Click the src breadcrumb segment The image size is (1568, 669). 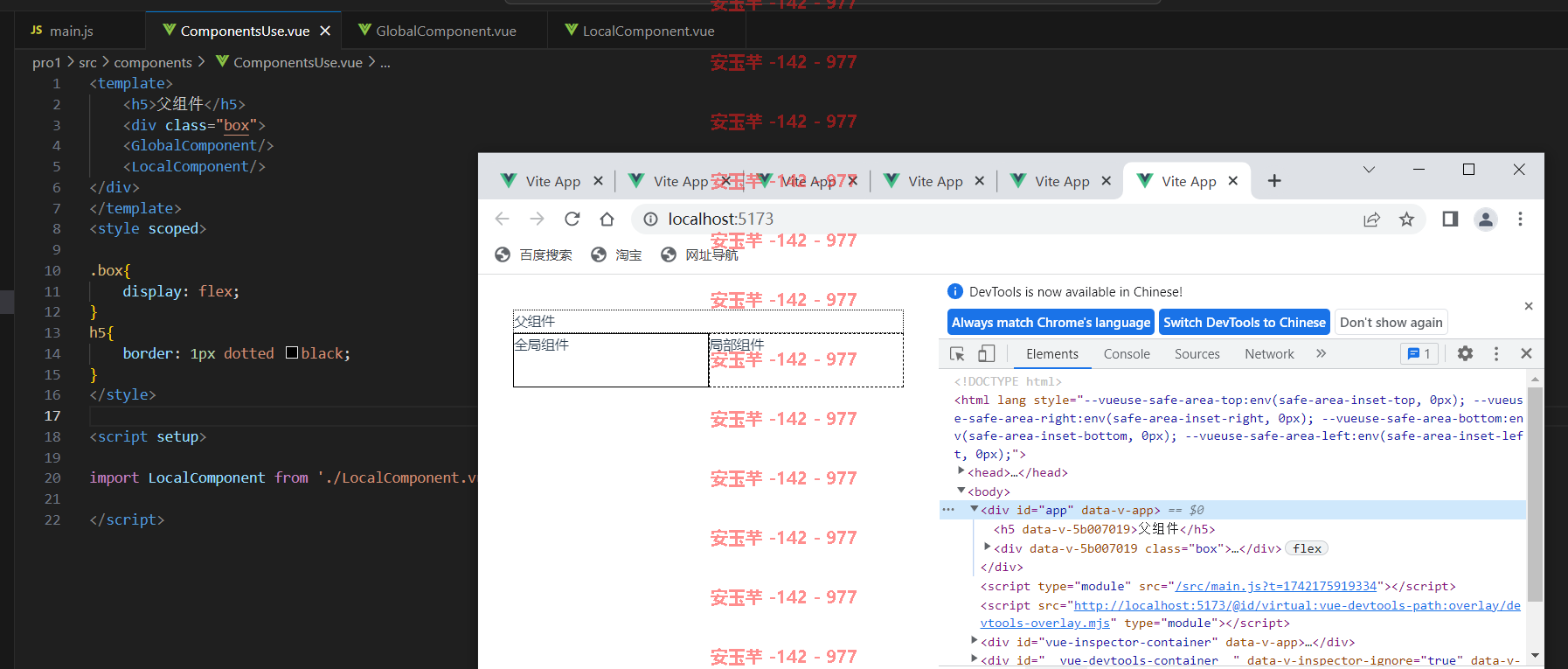click(x=87, y=62)
